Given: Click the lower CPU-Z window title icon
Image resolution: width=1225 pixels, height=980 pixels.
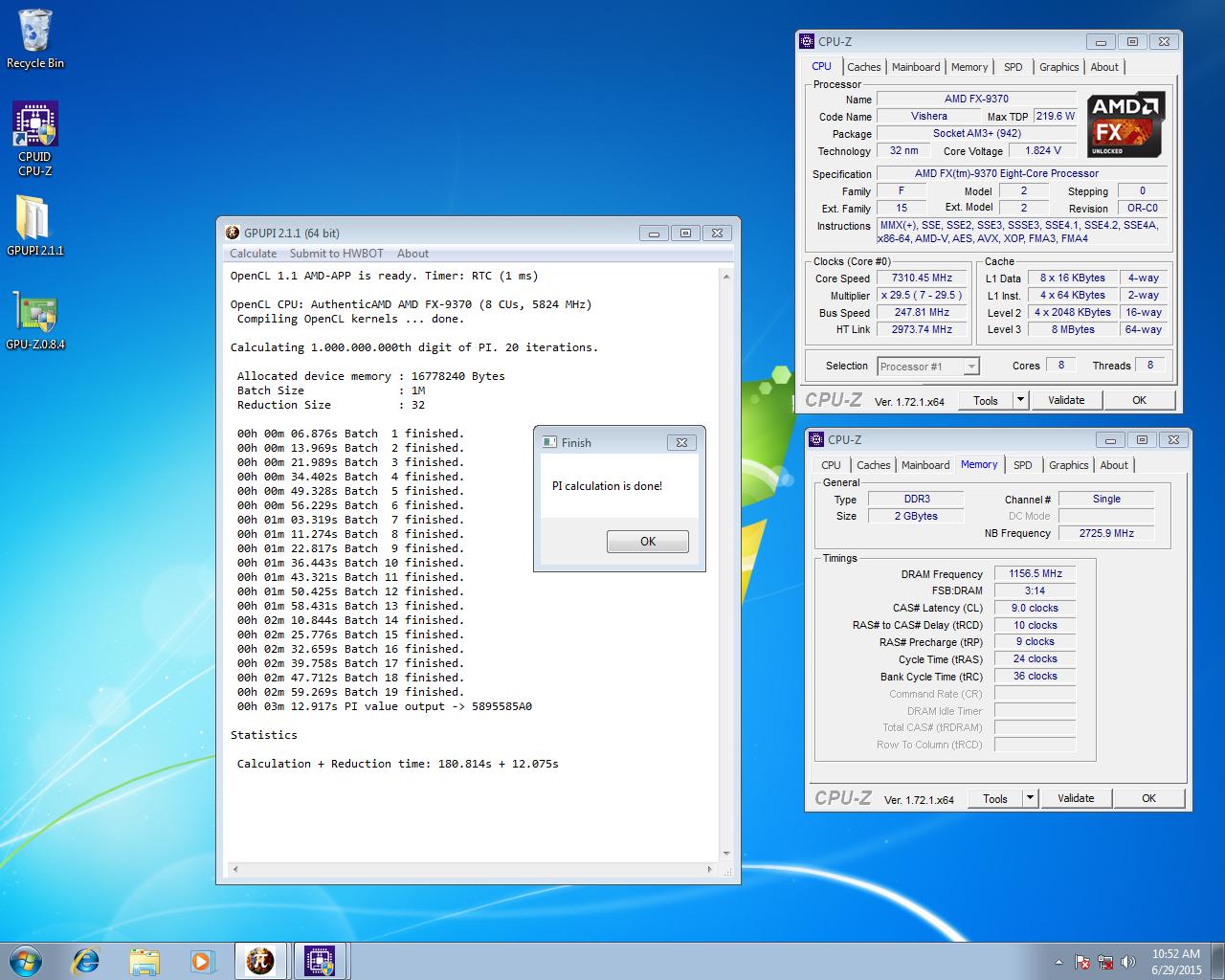Looking at the screenshot, I should click(x=817, y=439).
